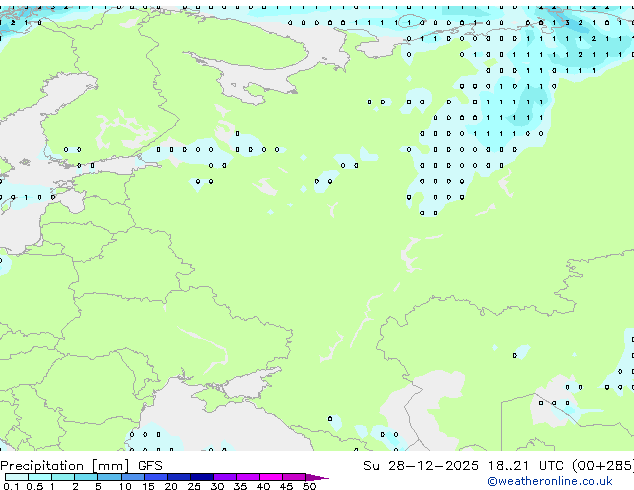This screenshot has width=634, height=490.
Task: Pick the lightest swatch between 0.1 and 0.5
Action: [17, 477]
